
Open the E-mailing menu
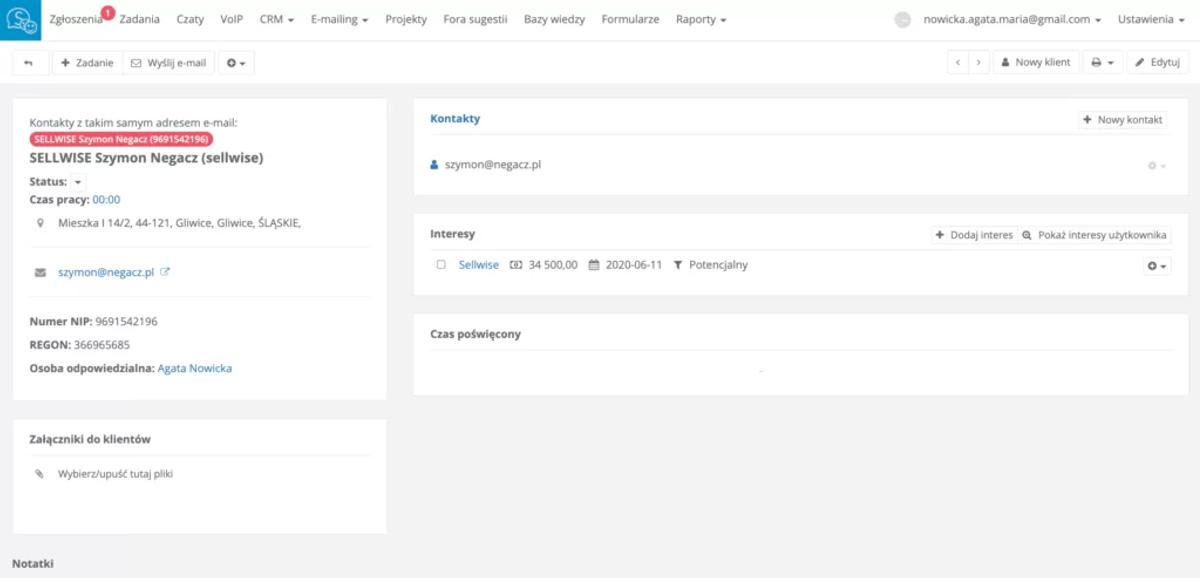[339, 20]
